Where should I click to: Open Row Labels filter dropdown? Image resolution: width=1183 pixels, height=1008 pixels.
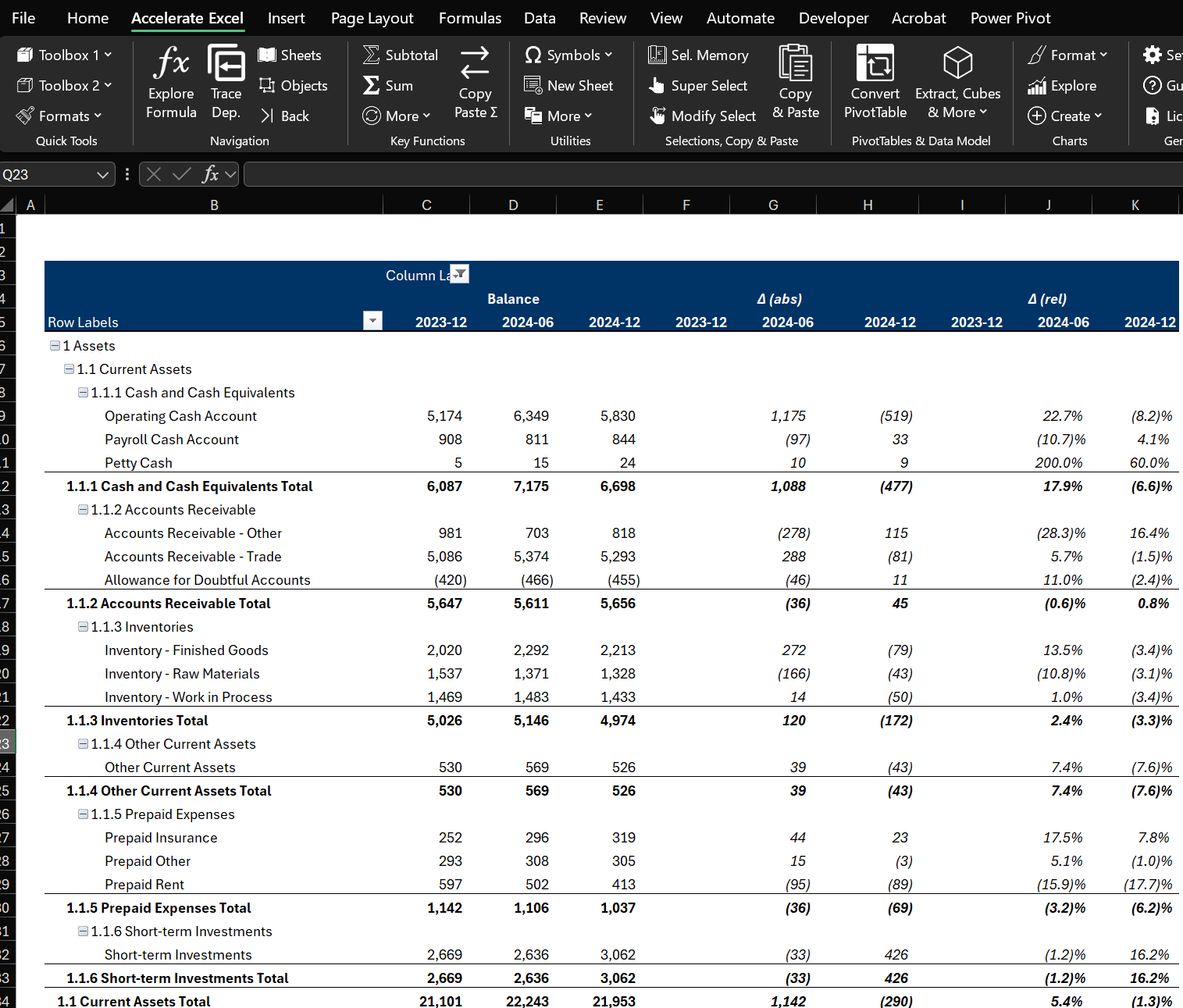[372, 321]
